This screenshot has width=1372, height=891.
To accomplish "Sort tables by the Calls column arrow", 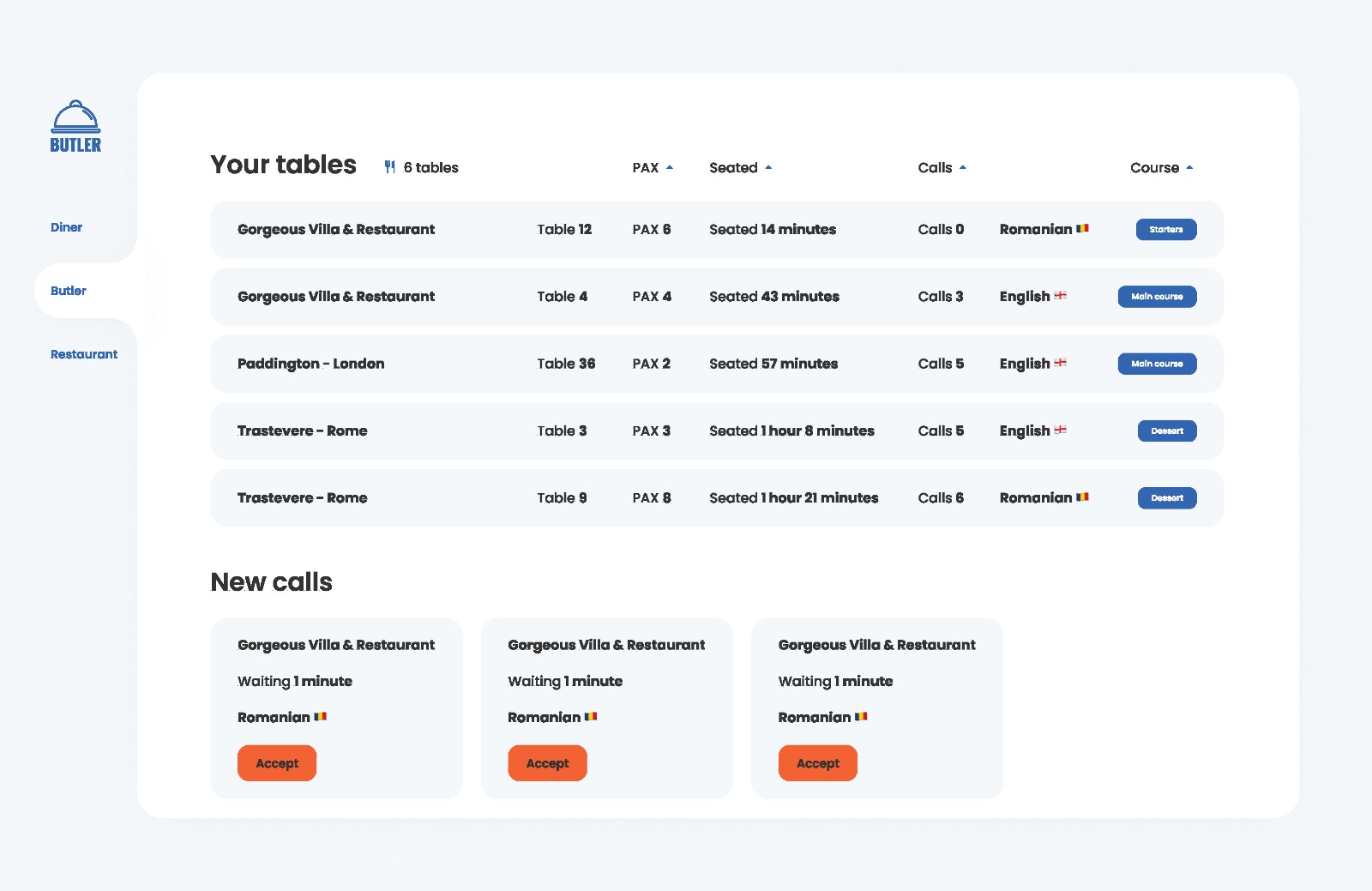I will tap(963, 167).
